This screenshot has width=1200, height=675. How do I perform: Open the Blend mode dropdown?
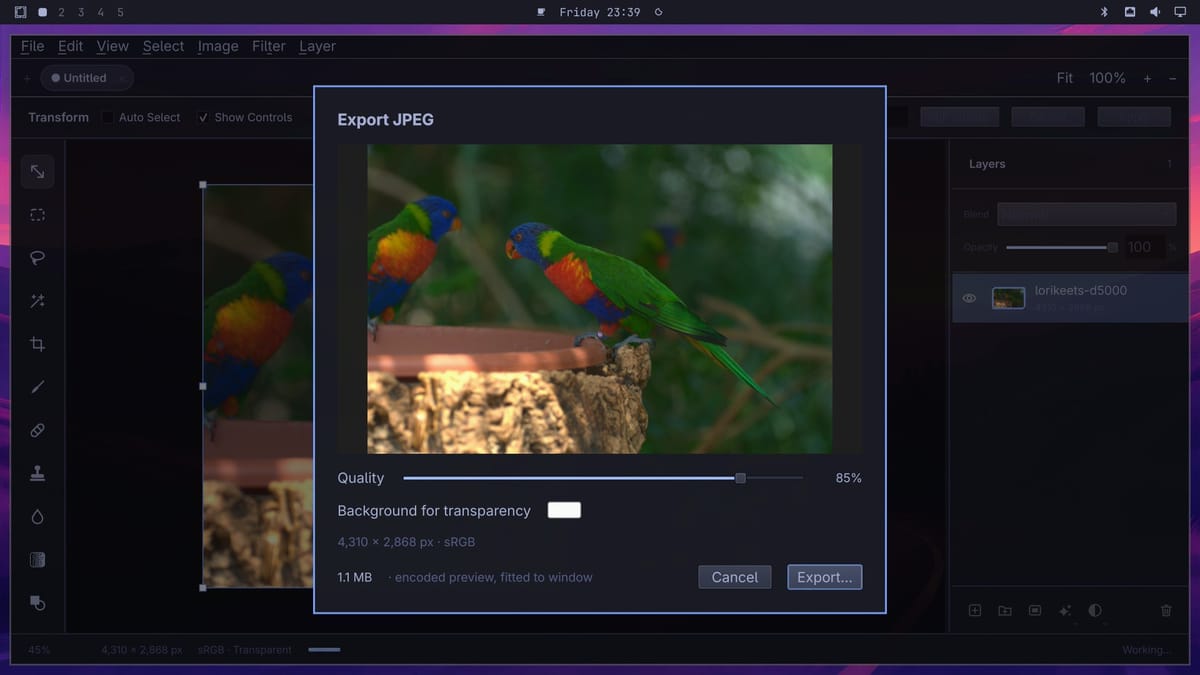click(1087, 214)
